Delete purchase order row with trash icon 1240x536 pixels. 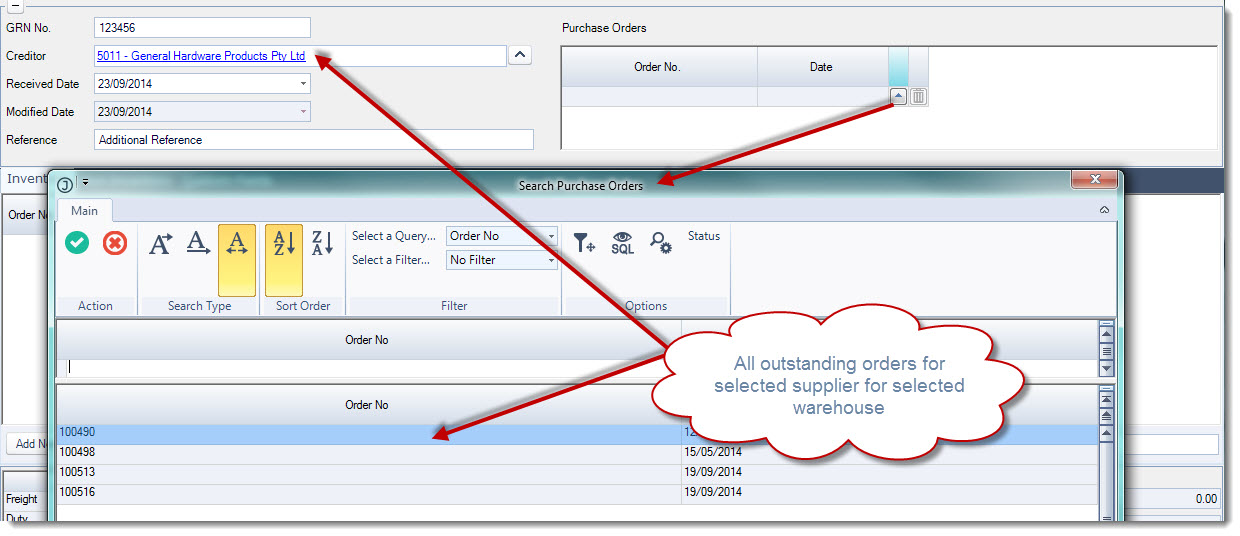coord(919,97)
